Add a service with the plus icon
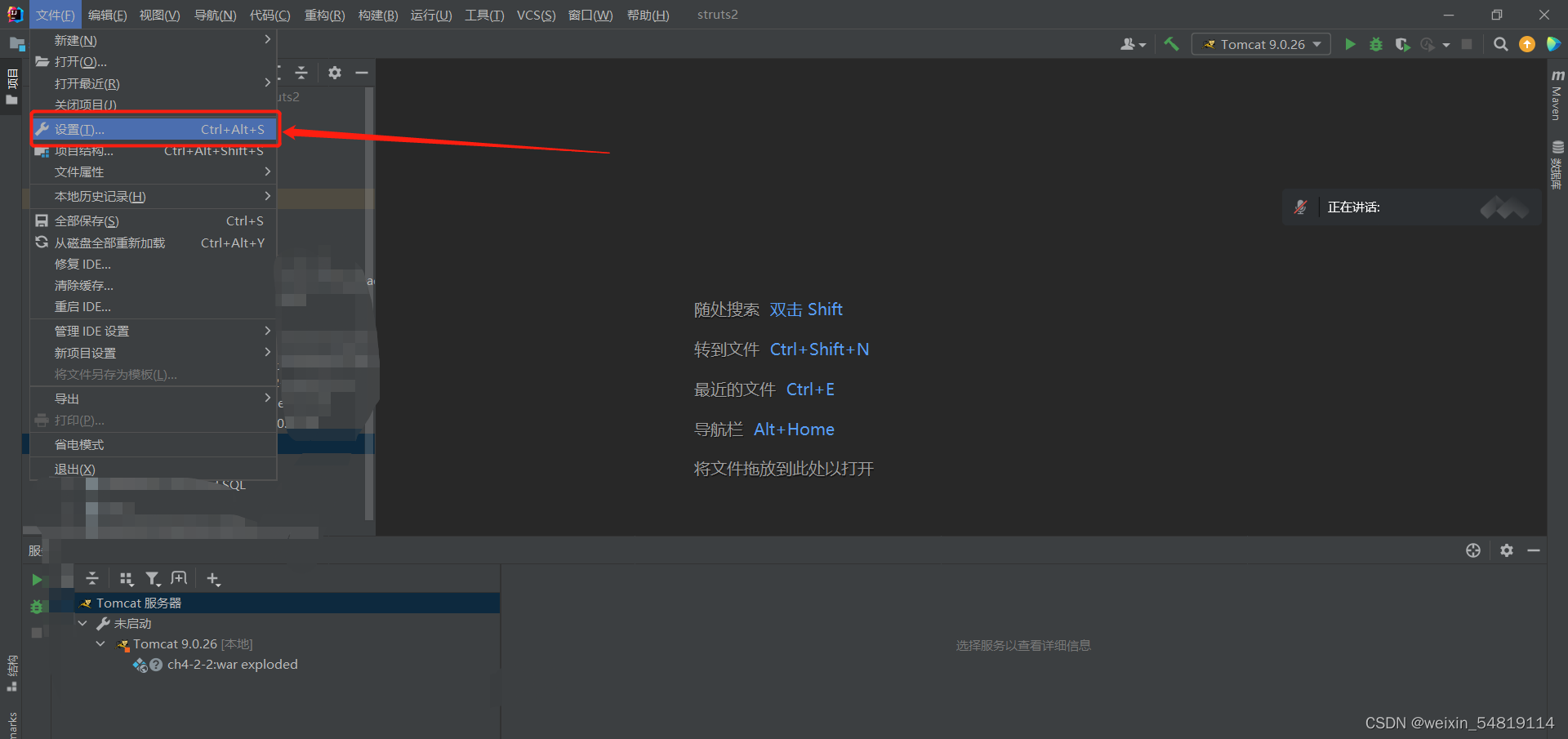1568x739 pixels. tap(214, 579)
